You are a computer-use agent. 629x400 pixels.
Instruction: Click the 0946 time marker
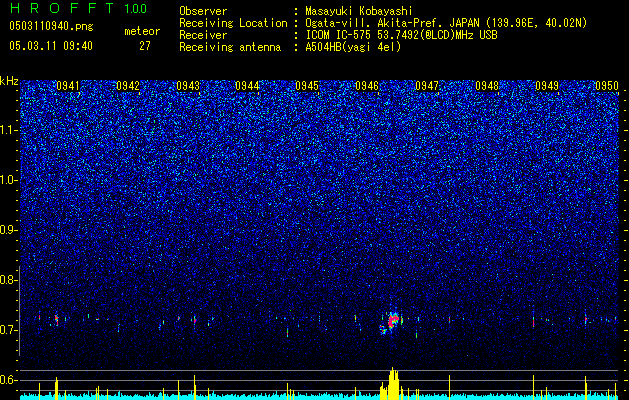367,86
